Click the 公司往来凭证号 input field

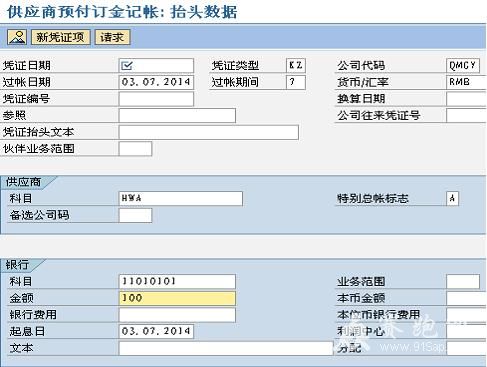click(x=466, y=115)
